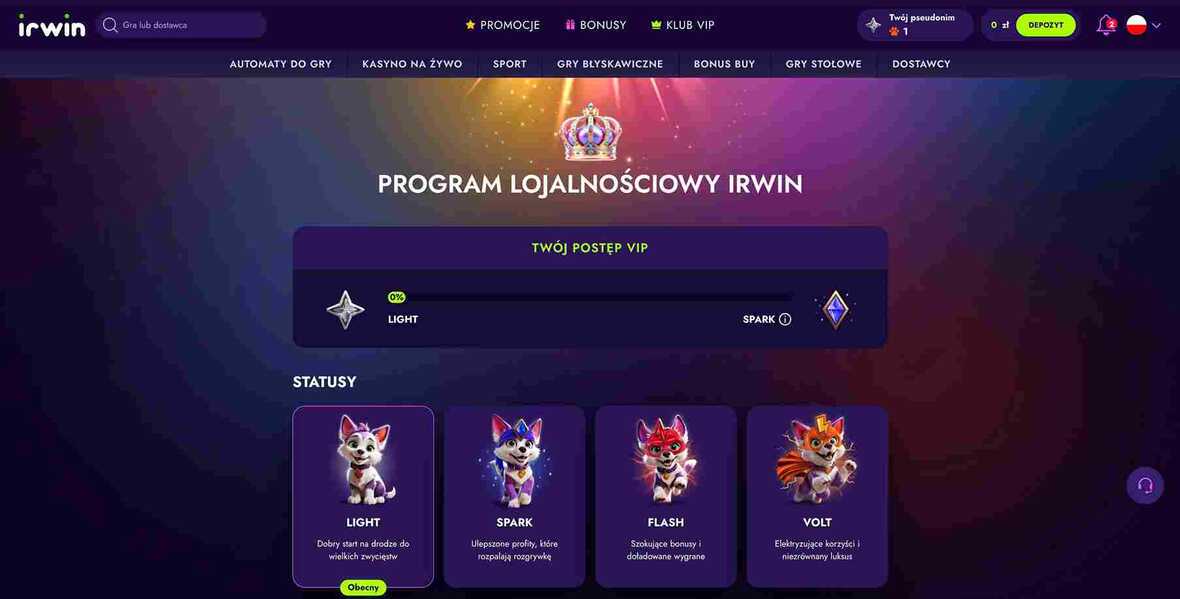Click the crown icon above the title

[x=591, y=132]
